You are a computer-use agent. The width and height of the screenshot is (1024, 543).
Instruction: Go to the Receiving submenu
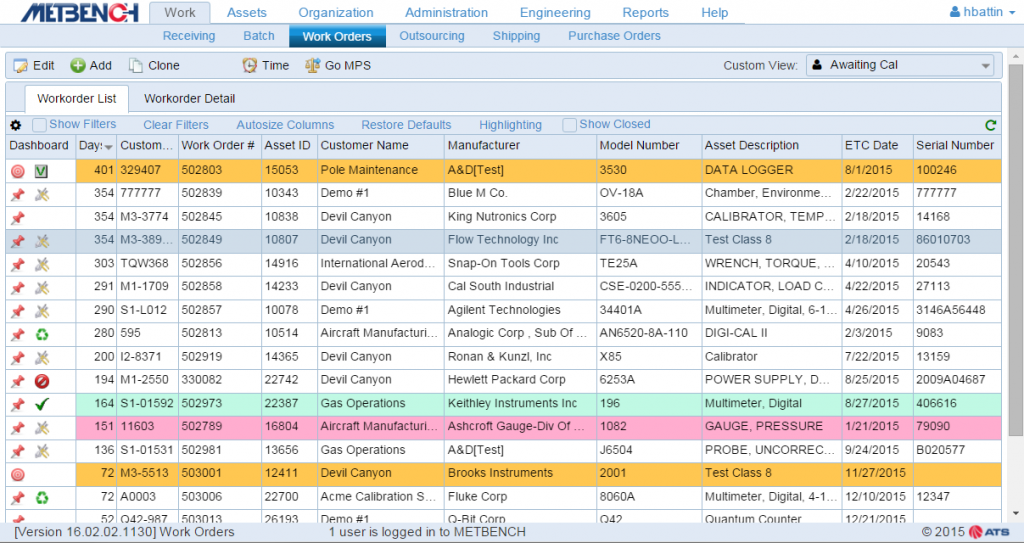pos(189,36)
